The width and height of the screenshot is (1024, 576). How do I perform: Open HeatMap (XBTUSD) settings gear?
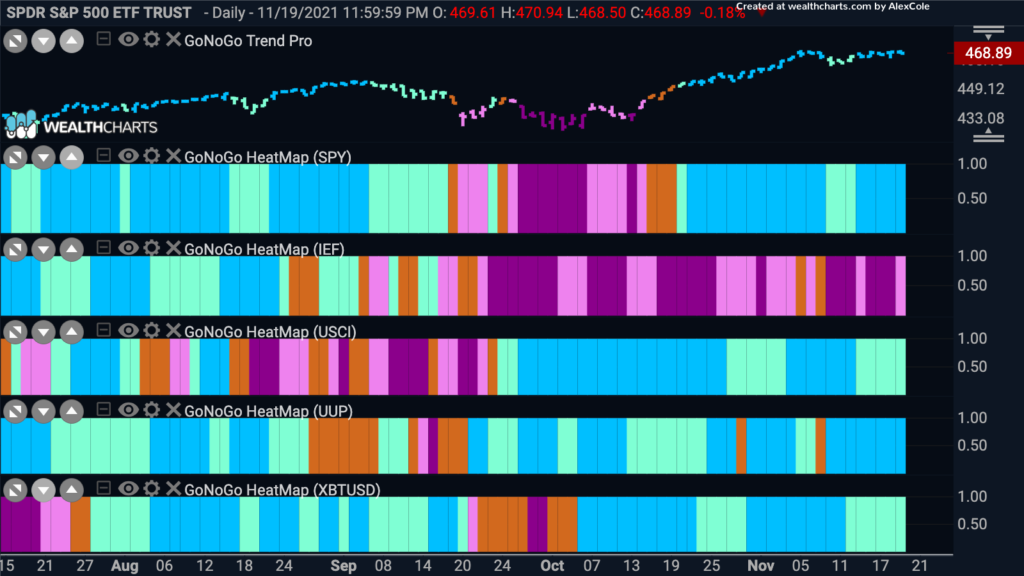point(152,488)
